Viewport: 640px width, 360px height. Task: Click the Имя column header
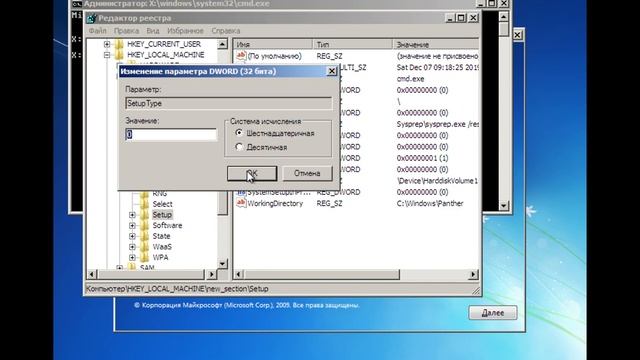pyautogui.click(x=273, y=44)
